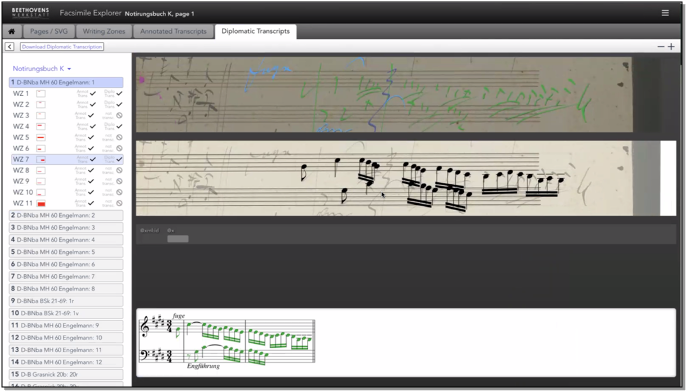Expand page 8 D-BNba MH 60 Engelmann: 8
This screenshot has height=392, width=686.
click(x=66, y=289)
